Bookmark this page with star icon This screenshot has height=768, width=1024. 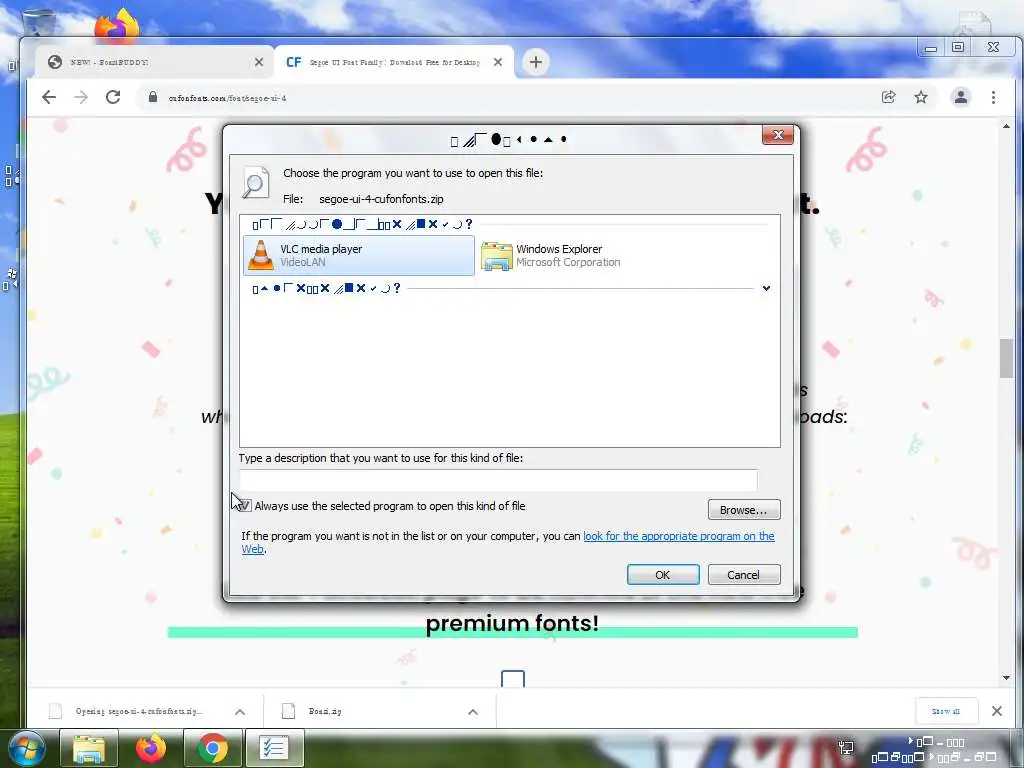921,97
